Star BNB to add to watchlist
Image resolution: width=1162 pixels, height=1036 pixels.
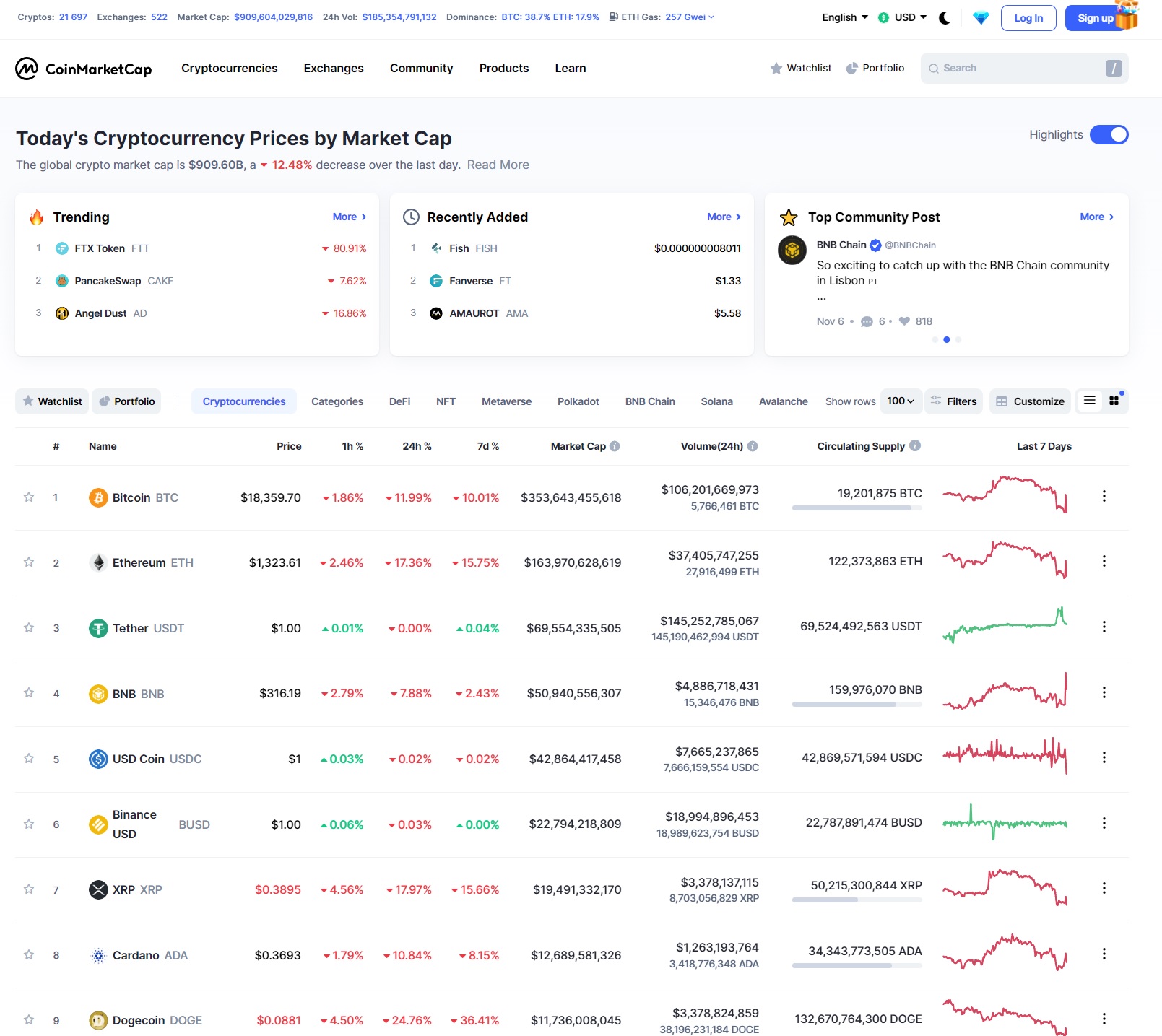pos(29,692)
